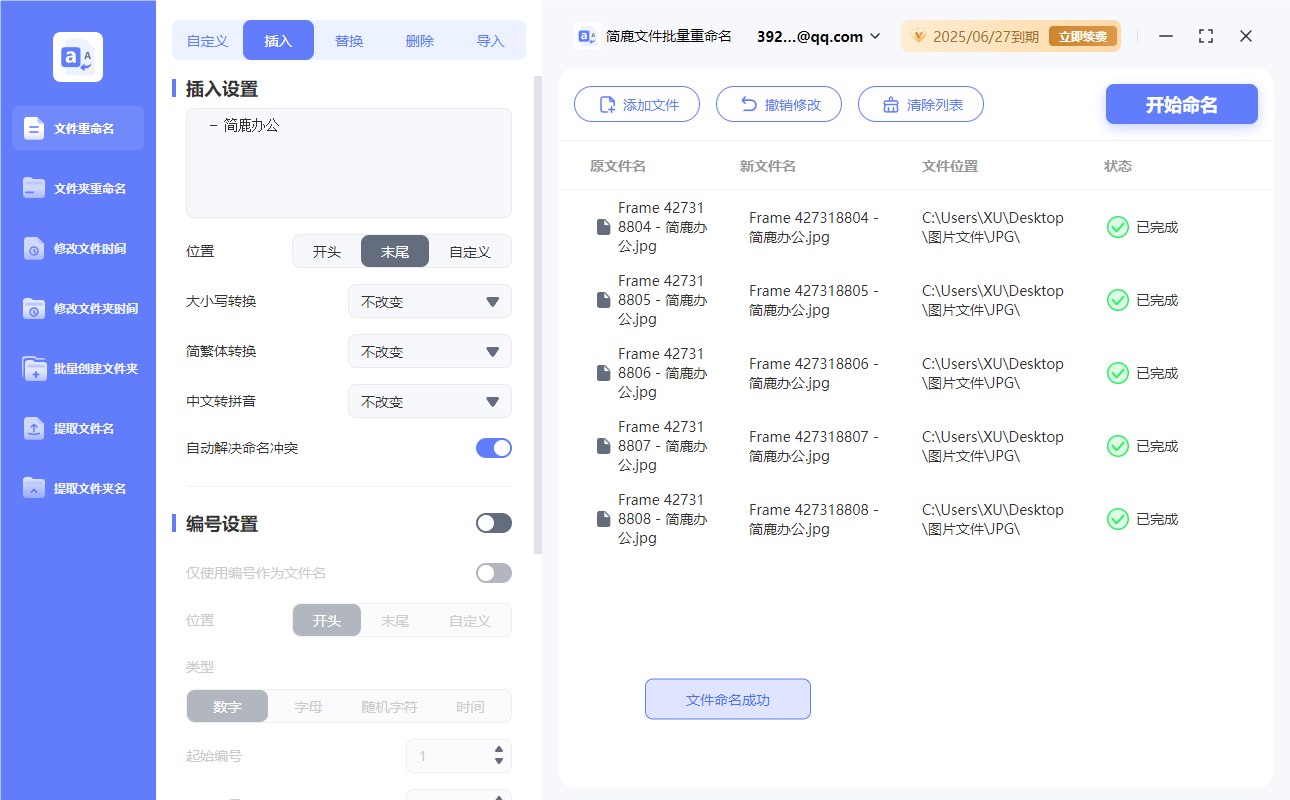Screen dimensions: 1290x800
Task: Open the 提取文件夹名 tool
Action: tap(77, 488)
